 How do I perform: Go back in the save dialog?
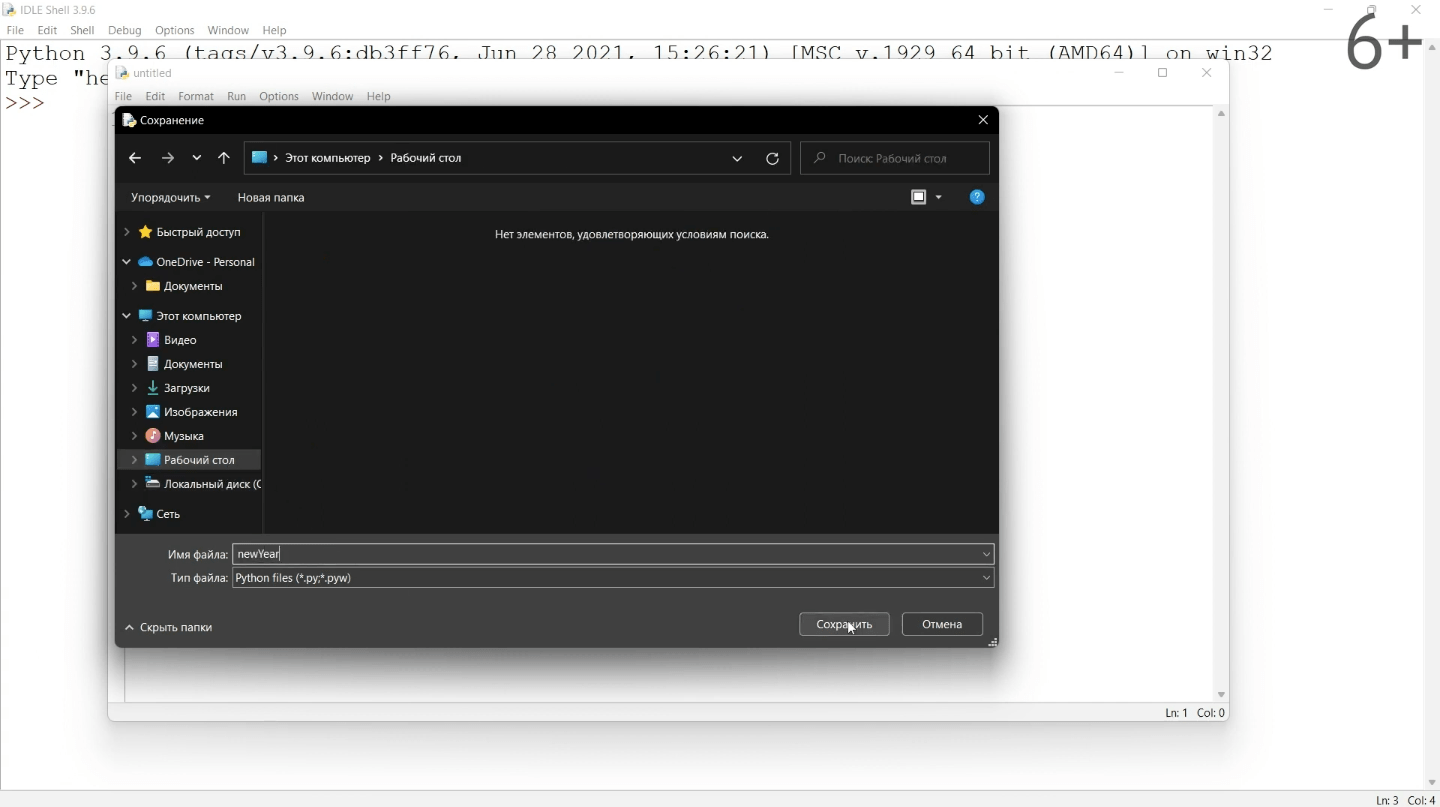(x=136, y=159)
